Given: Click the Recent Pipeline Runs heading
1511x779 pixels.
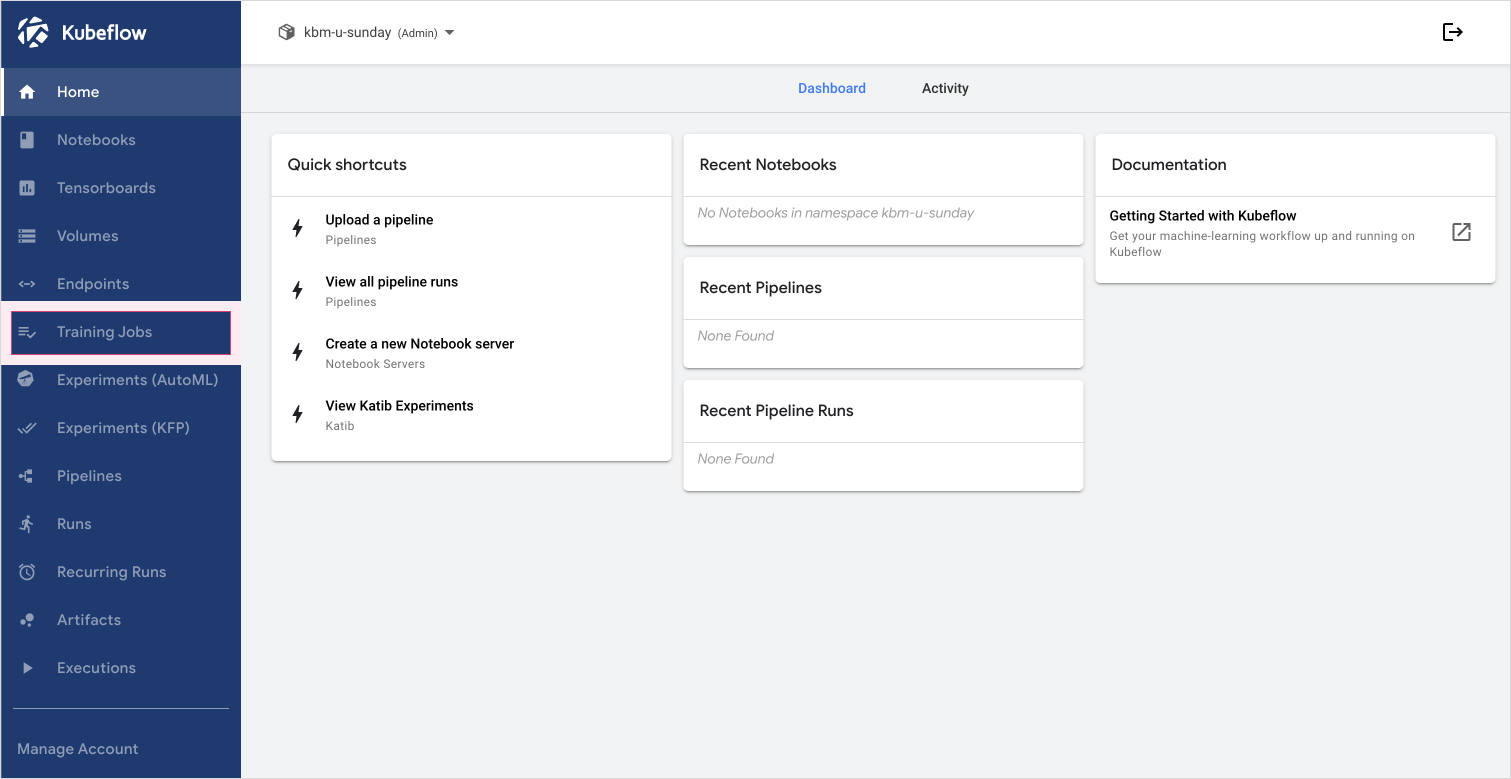Looking at the screenshot, I should pyautogui.click(x=777, y=411).
